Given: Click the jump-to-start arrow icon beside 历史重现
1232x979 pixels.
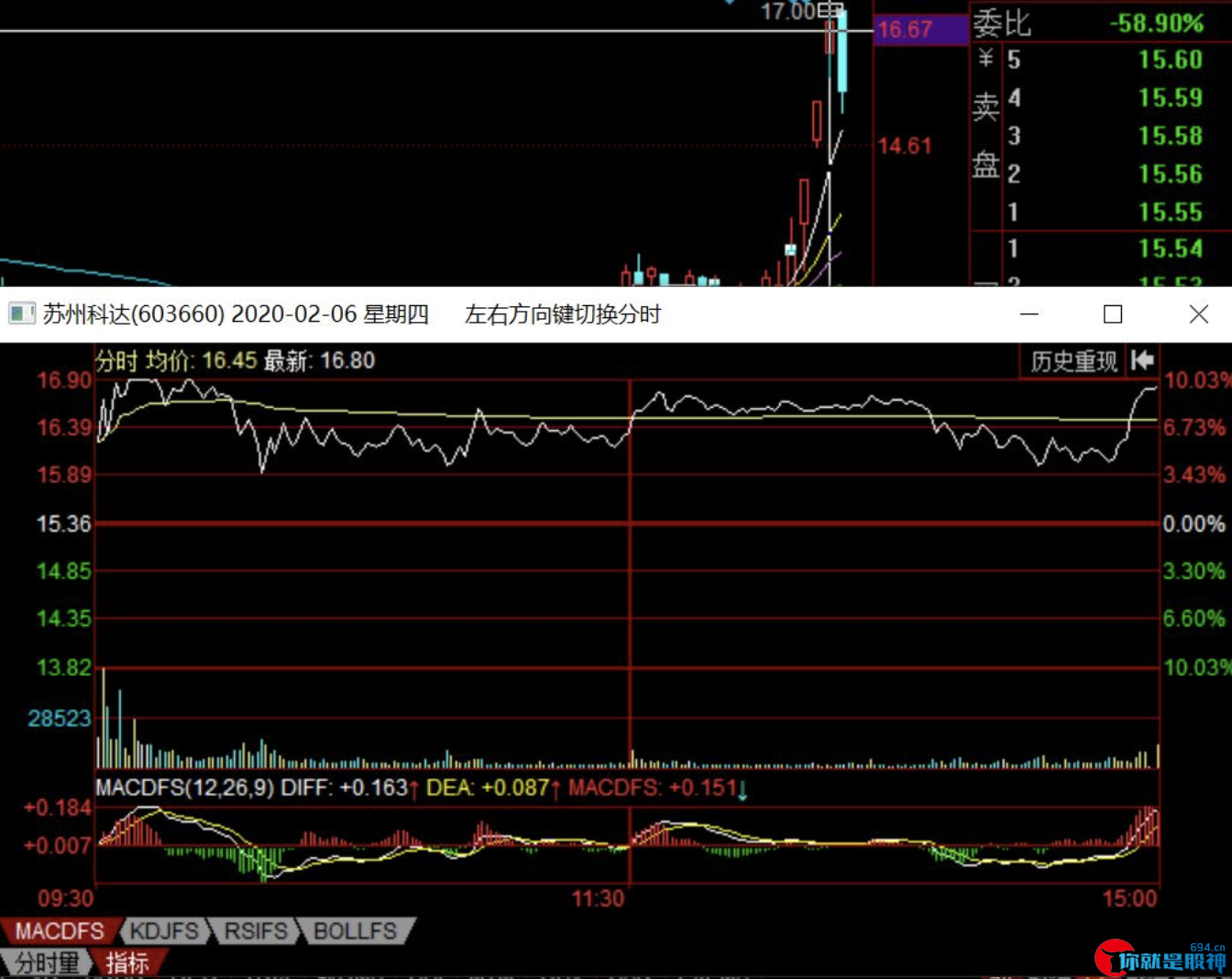Looking at the screenshot, I should pyautogui.click(x=1142, y=360).
